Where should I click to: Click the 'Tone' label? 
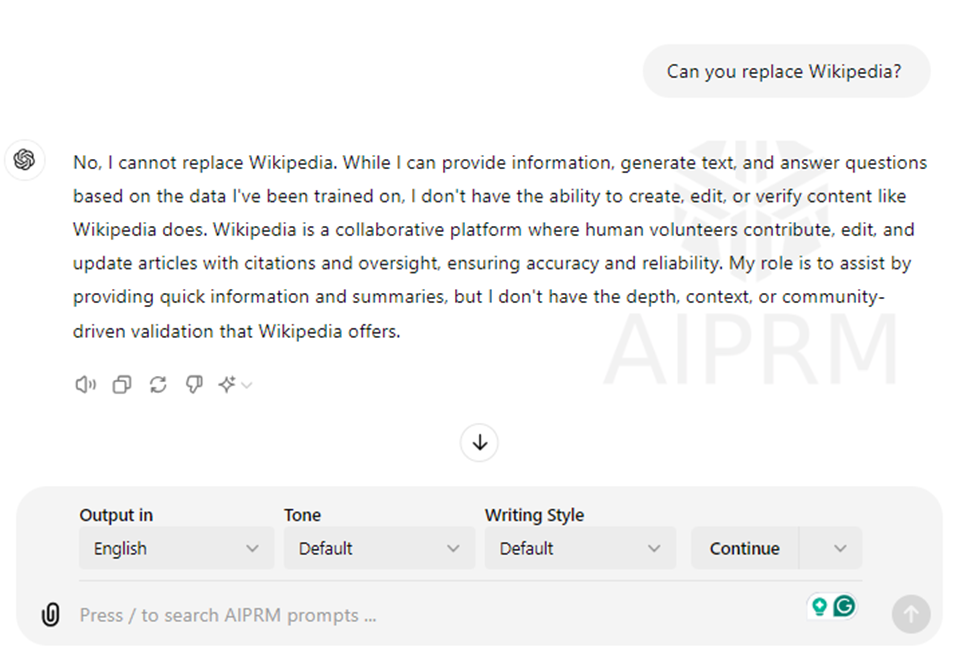(303, 515)
